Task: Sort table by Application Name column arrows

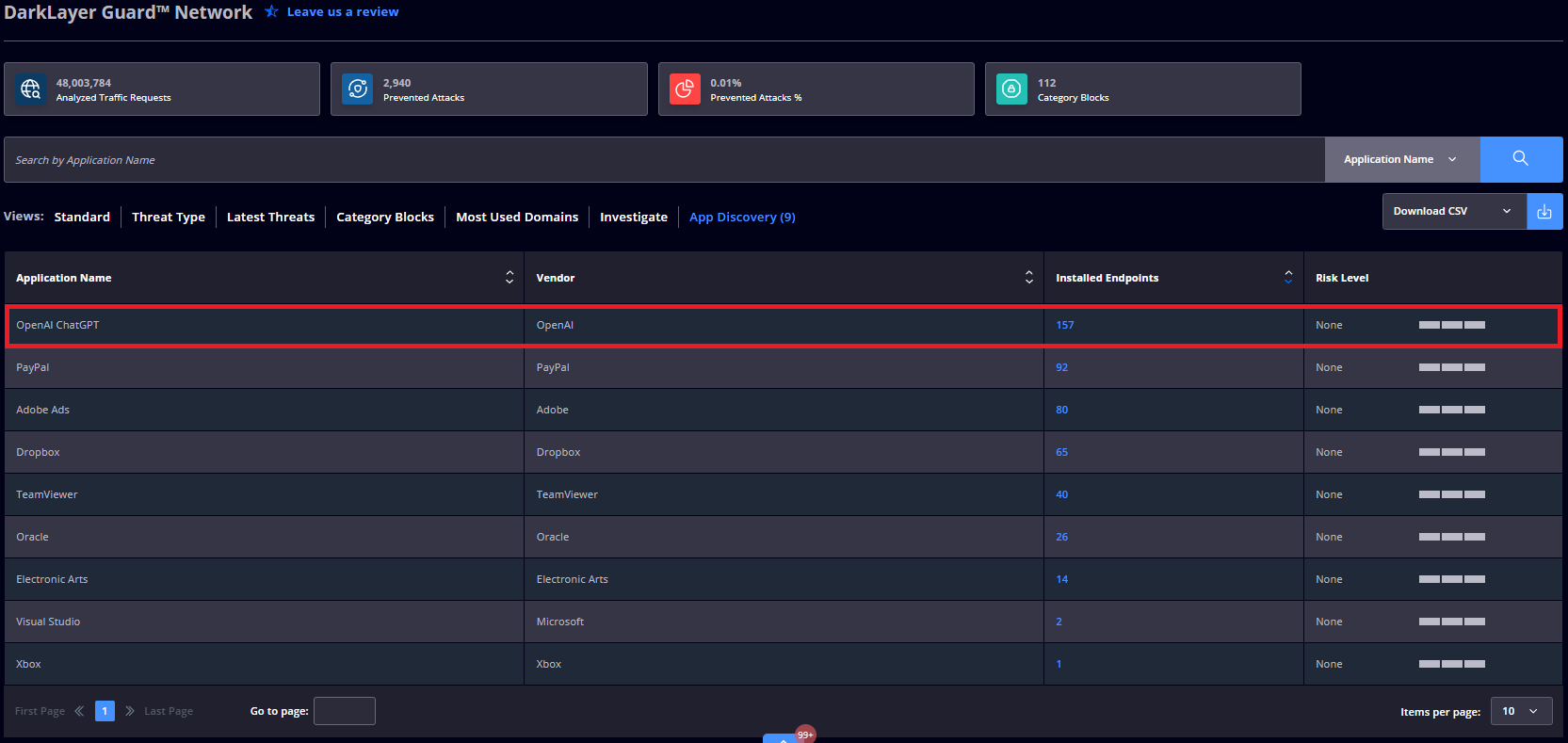Action: click(509, 277)
